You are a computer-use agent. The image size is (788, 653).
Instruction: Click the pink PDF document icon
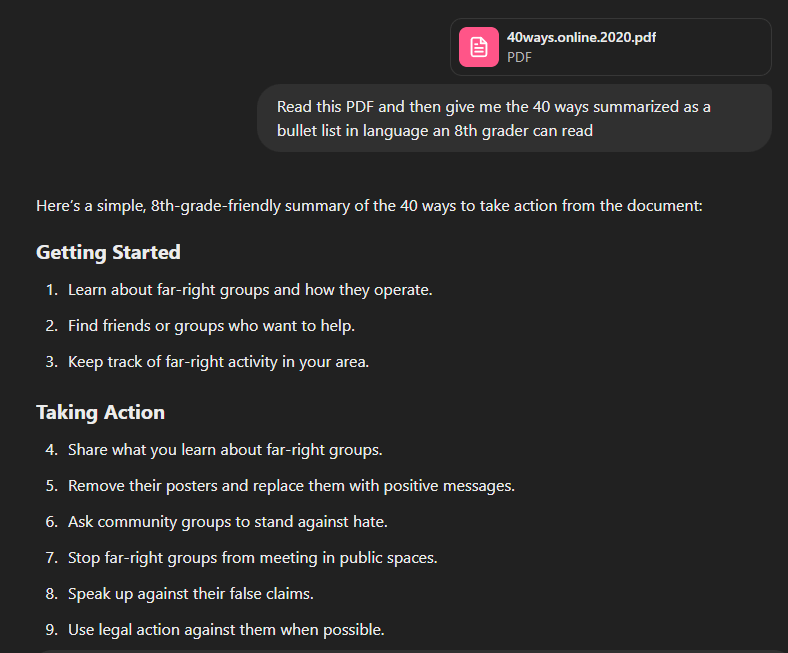click(x=479, y=47)
